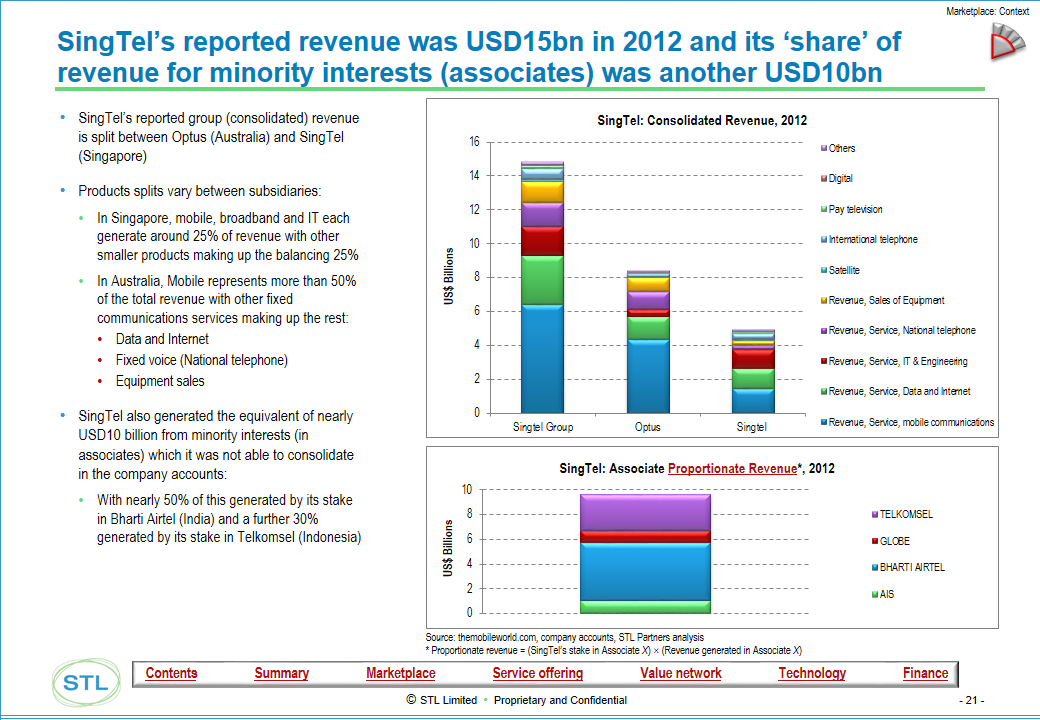Select the IT & Engineering legend swatch

[824, 361]
